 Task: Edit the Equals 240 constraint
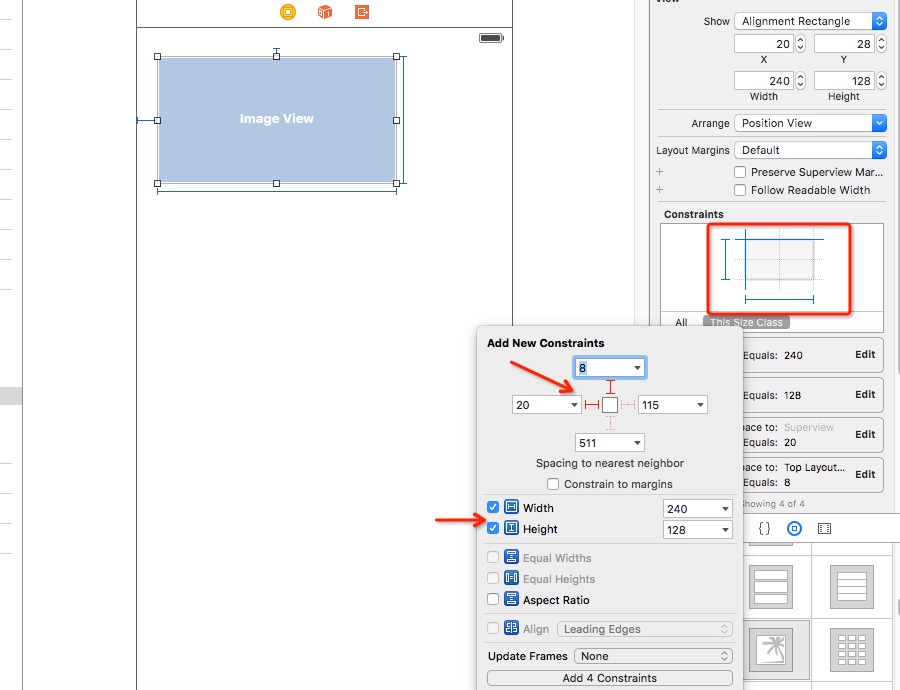[865, 354]
